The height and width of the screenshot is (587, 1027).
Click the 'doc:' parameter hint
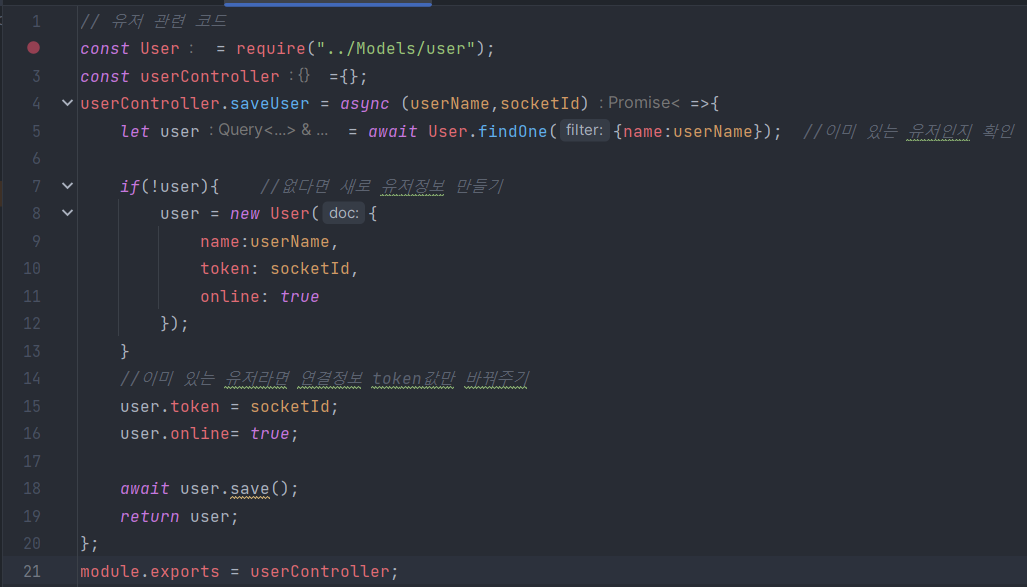343,213
